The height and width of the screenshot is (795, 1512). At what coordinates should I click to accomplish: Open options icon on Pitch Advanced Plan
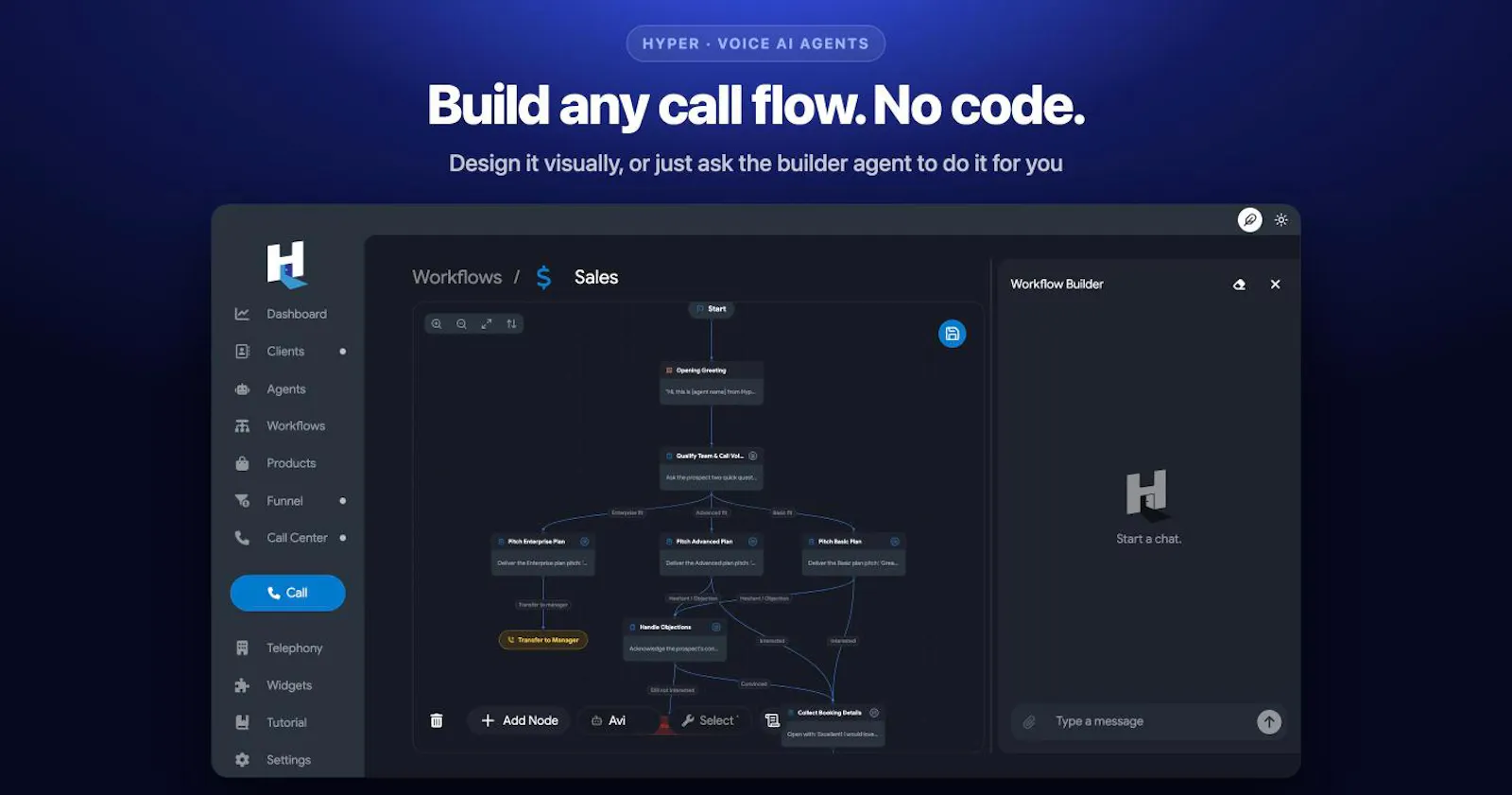coord(753,542)
